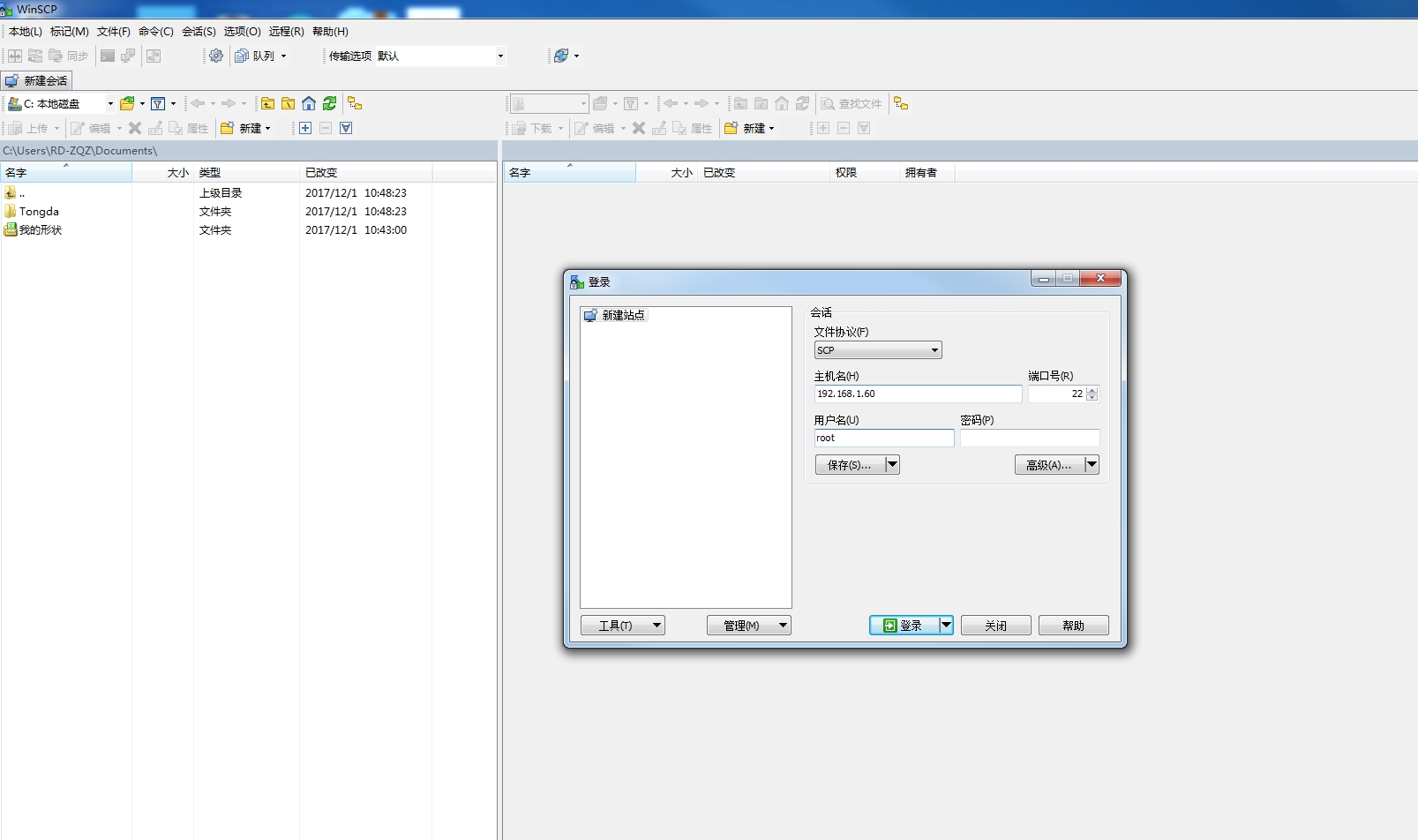Click the new session globe icon

(x=560, y=56)
